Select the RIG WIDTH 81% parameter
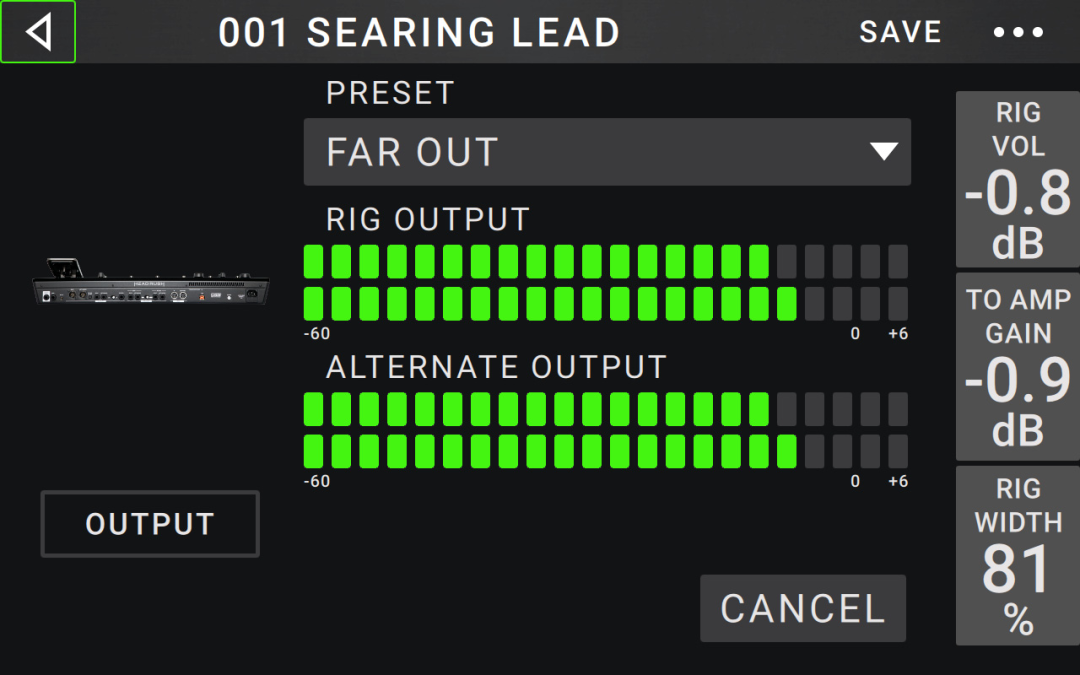The height and width of the screenshot is (675, 1080). 1018,556
